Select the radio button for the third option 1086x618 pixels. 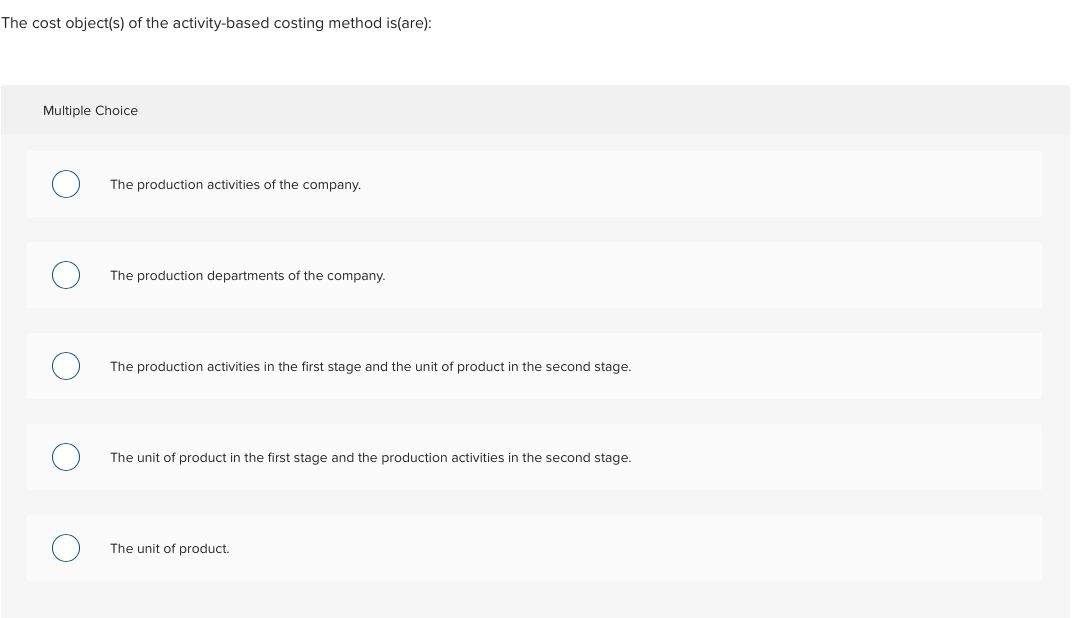pos(65,366)
